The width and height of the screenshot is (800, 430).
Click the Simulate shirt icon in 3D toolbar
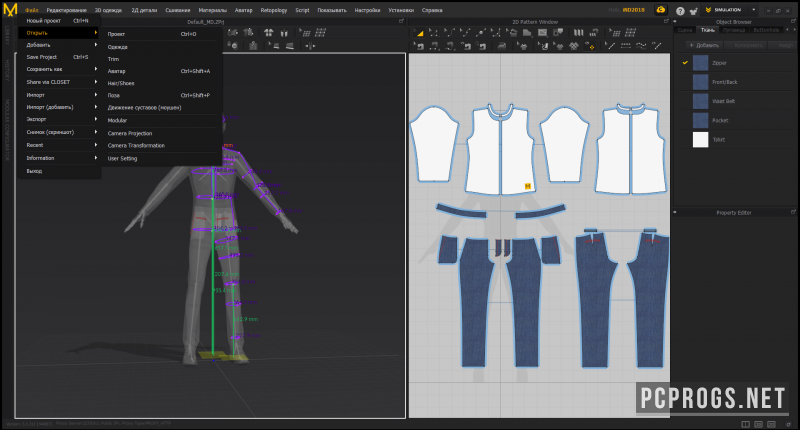point(233,33)
